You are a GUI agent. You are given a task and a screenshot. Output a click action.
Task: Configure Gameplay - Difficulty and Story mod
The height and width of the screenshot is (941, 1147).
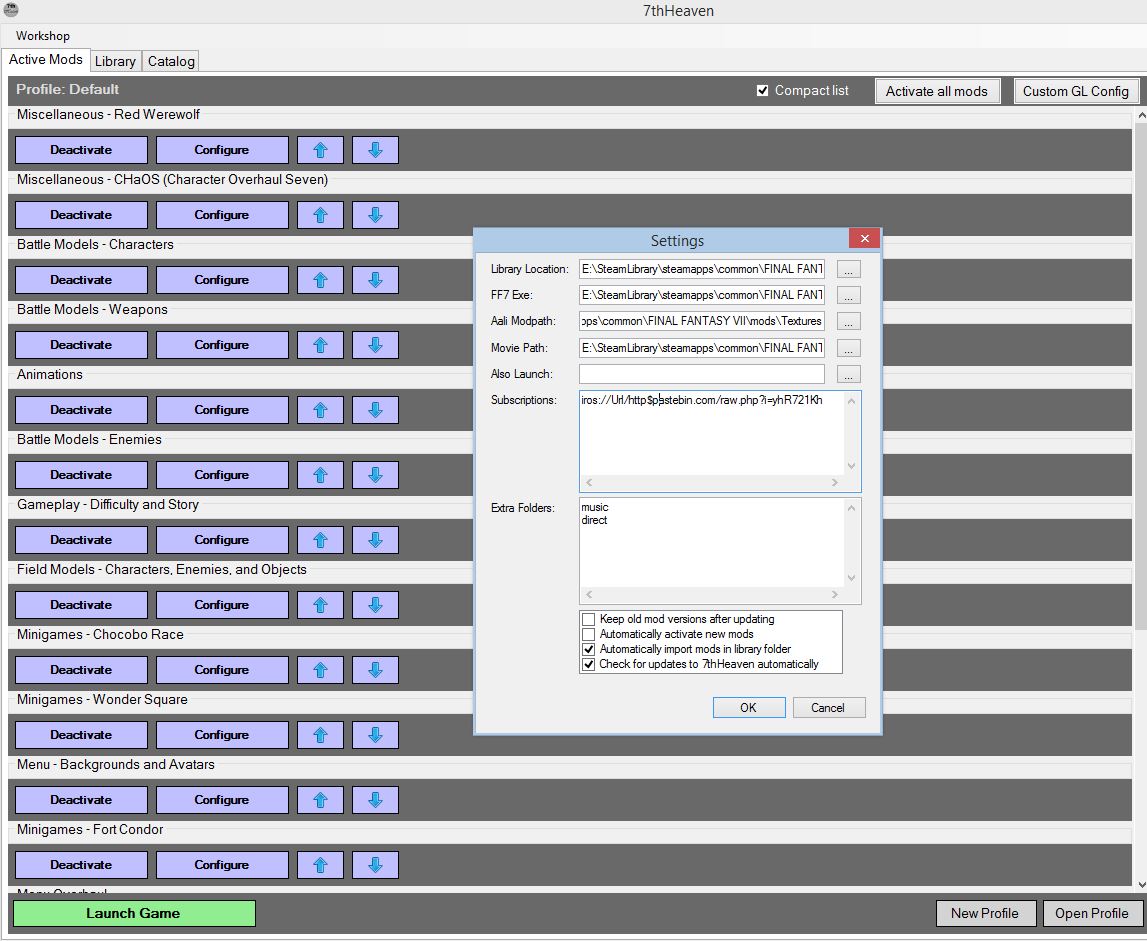pyautogui.click(x=222, y=540)
